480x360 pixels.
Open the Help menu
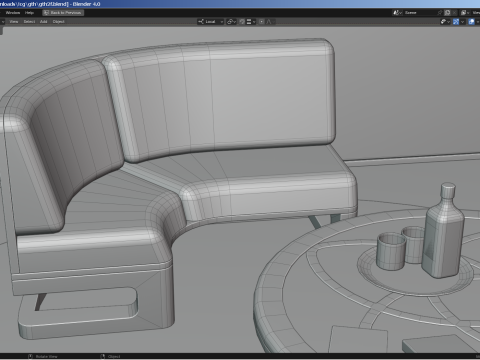pos(29,13)
